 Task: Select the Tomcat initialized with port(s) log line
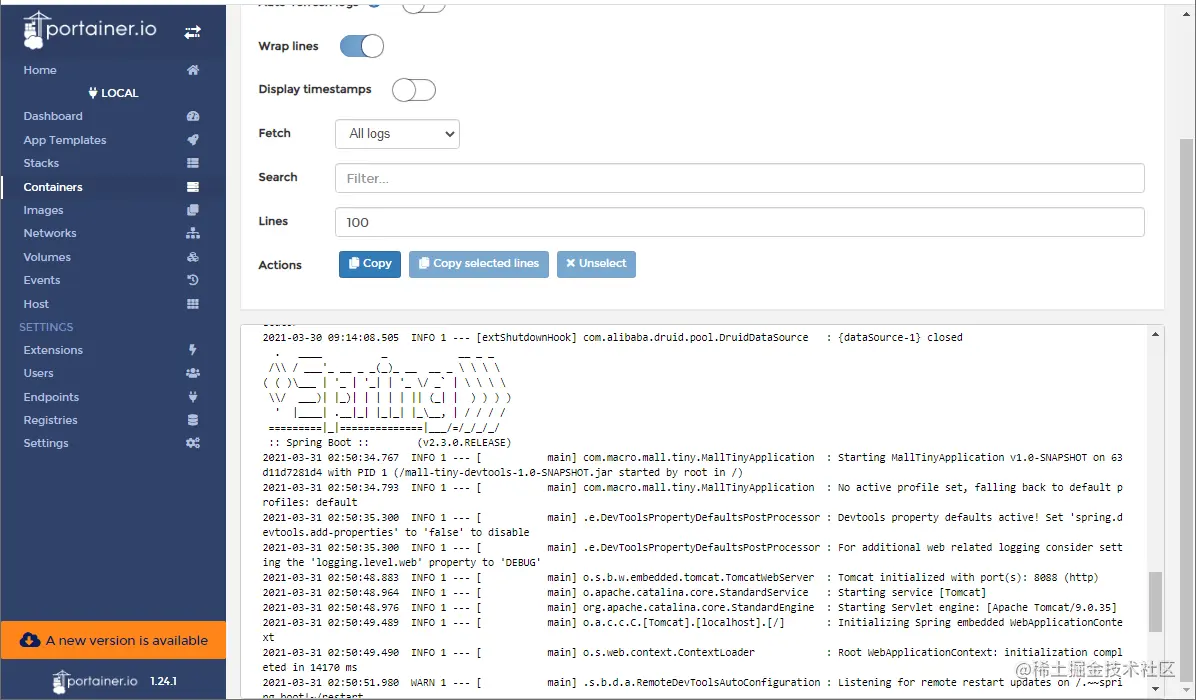pos(680,577)
